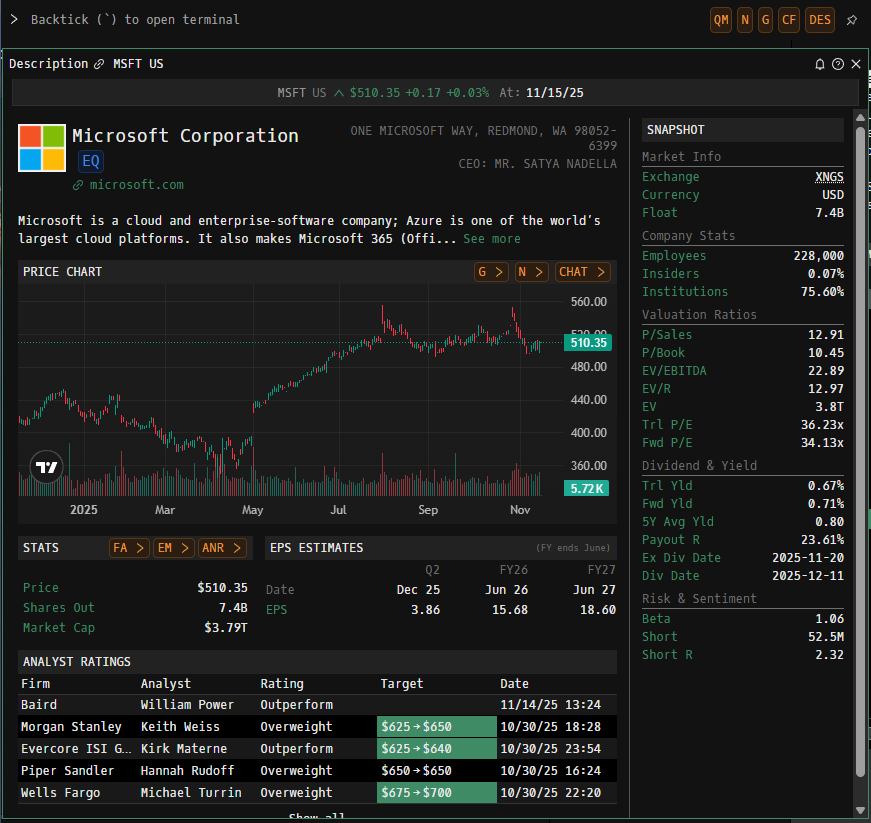The image size is (871, 823).
Task: Open help via the question mark icon
Action: [838, 64]
